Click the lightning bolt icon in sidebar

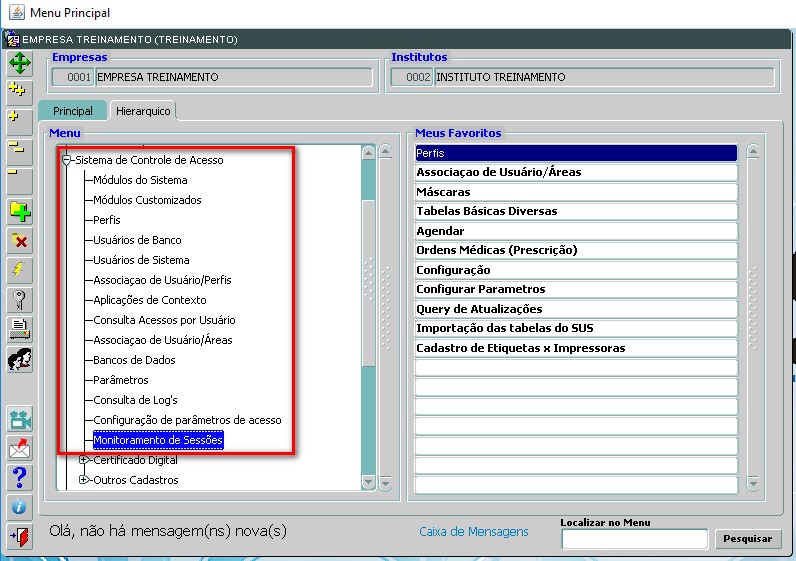(19, 270)
